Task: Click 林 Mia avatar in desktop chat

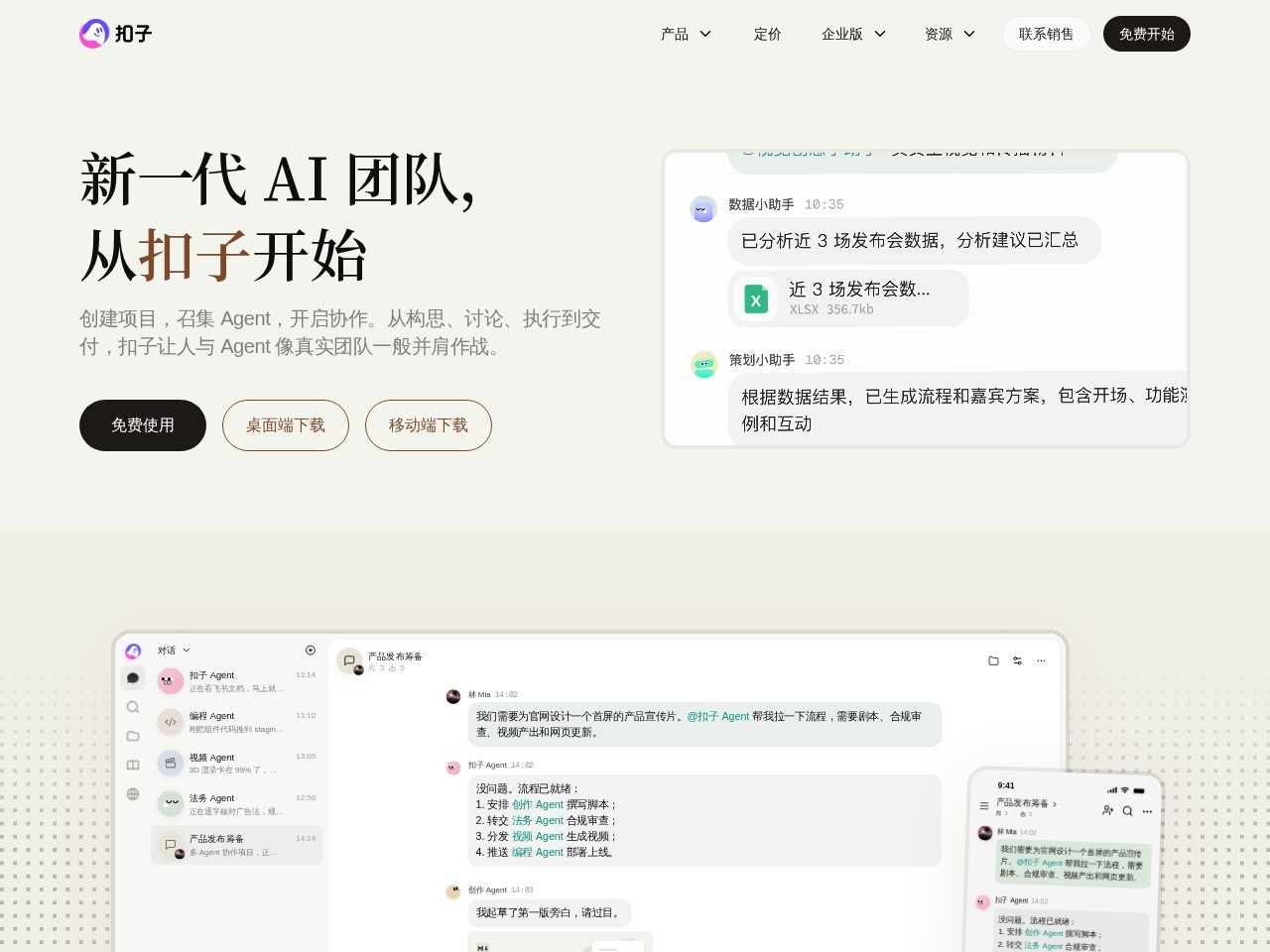Action: [453, 696]
